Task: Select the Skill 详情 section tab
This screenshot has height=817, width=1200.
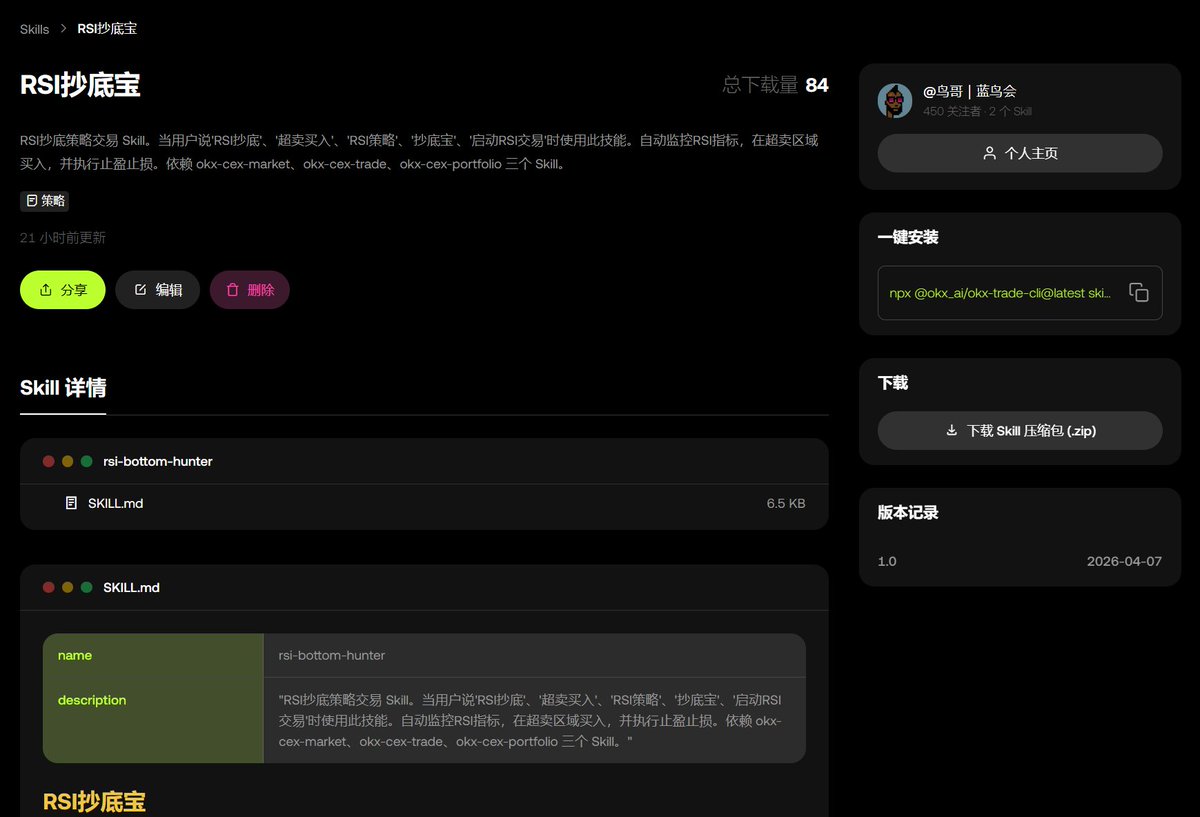Action: click(x=62, y=389)
